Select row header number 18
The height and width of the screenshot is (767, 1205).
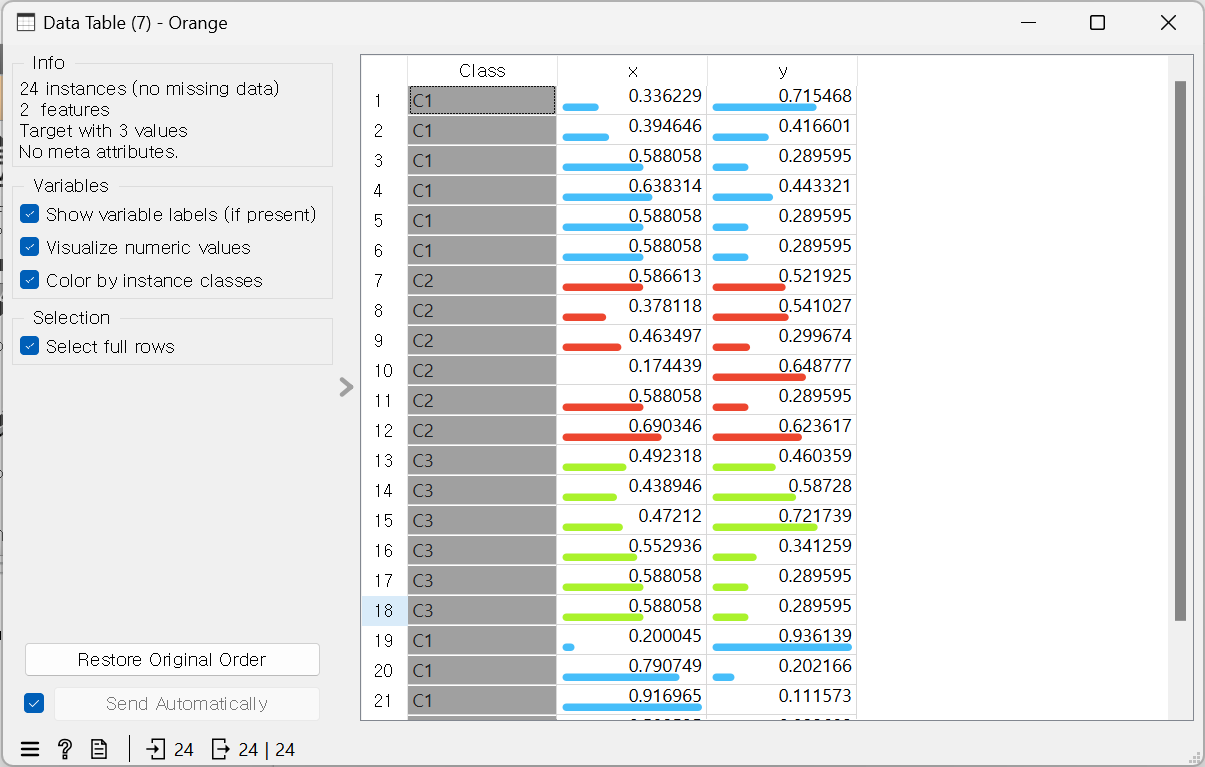384,611
